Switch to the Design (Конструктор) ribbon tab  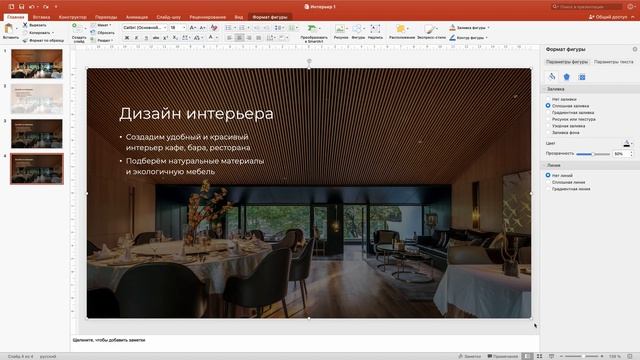pyautogui.click(x=72, y=17)
